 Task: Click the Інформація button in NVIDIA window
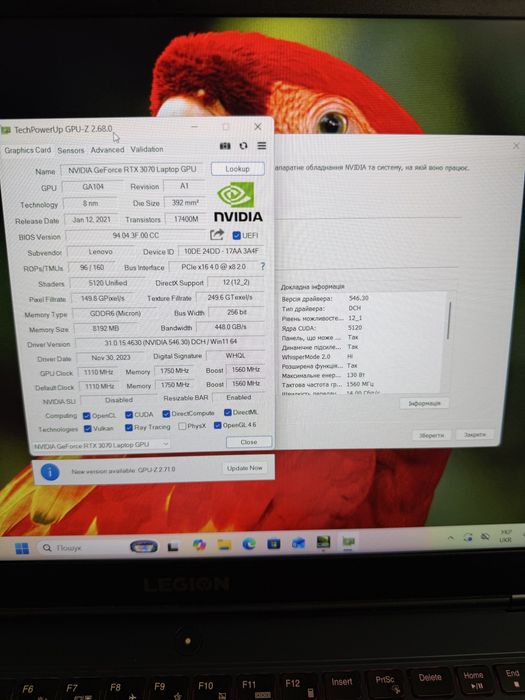coord(424,403)
